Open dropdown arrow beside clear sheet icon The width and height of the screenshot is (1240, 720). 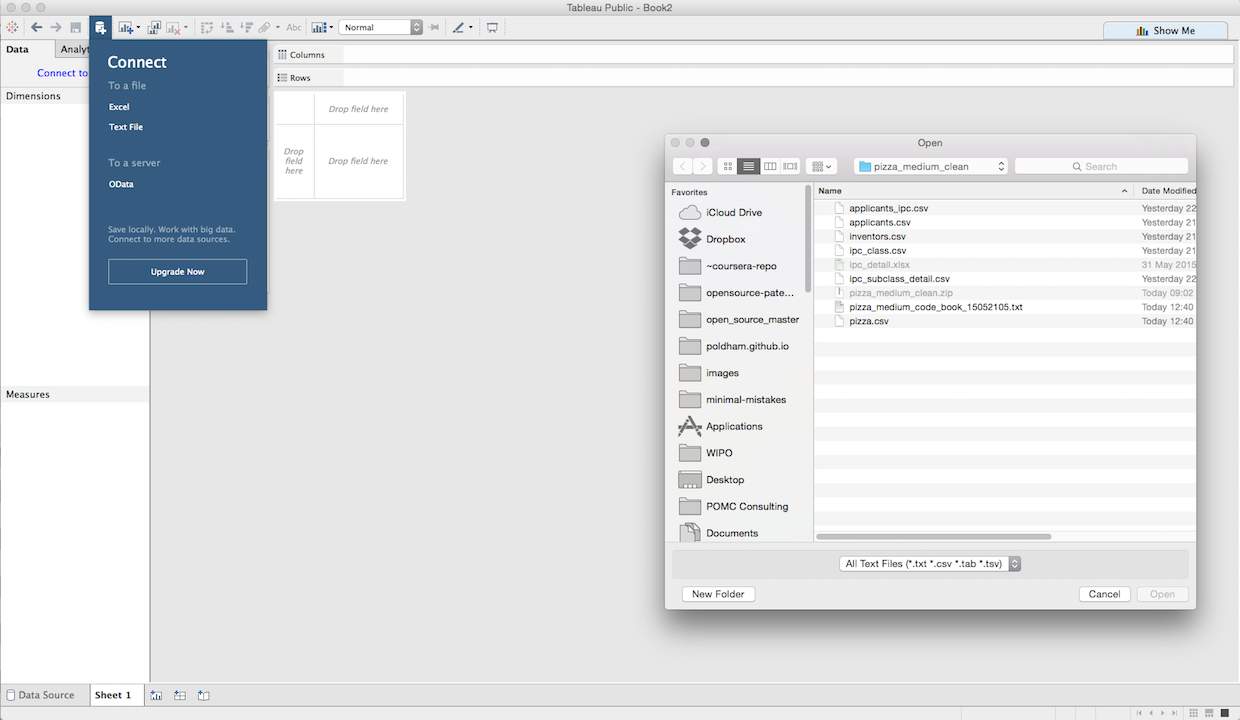click(x=185, y=28)
